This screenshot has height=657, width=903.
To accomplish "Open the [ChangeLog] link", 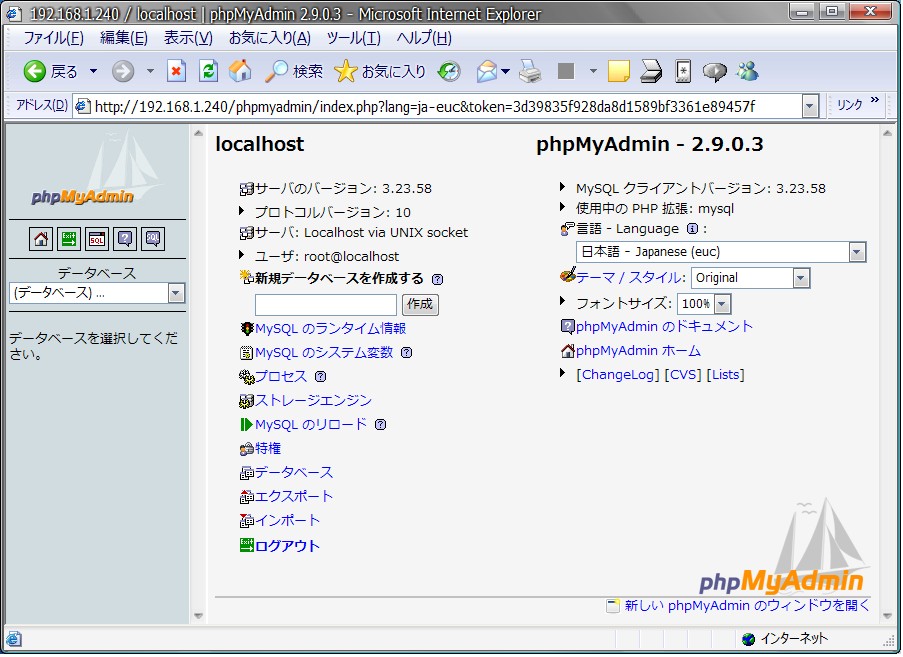I will pos(618,375).
